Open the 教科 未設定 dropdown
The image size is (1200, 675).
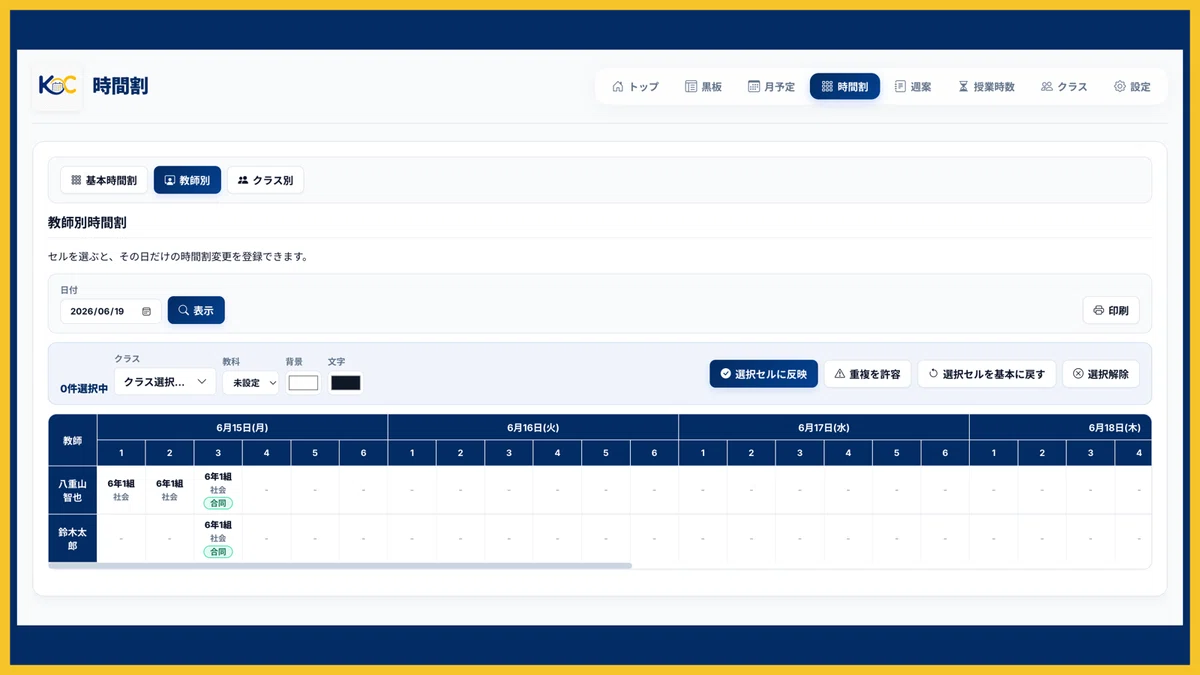click(250, 382)
